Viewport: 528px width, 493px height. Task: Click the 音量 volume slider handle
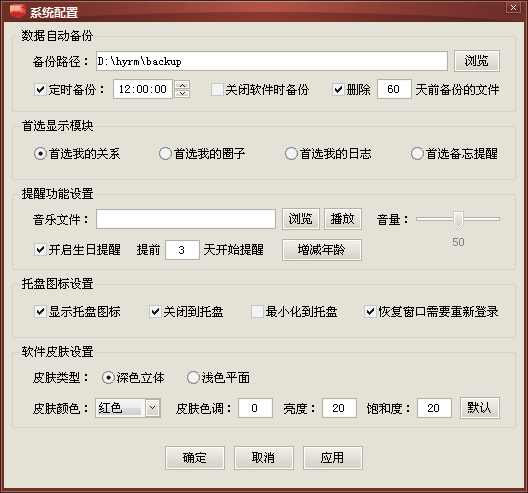(458, 220)
